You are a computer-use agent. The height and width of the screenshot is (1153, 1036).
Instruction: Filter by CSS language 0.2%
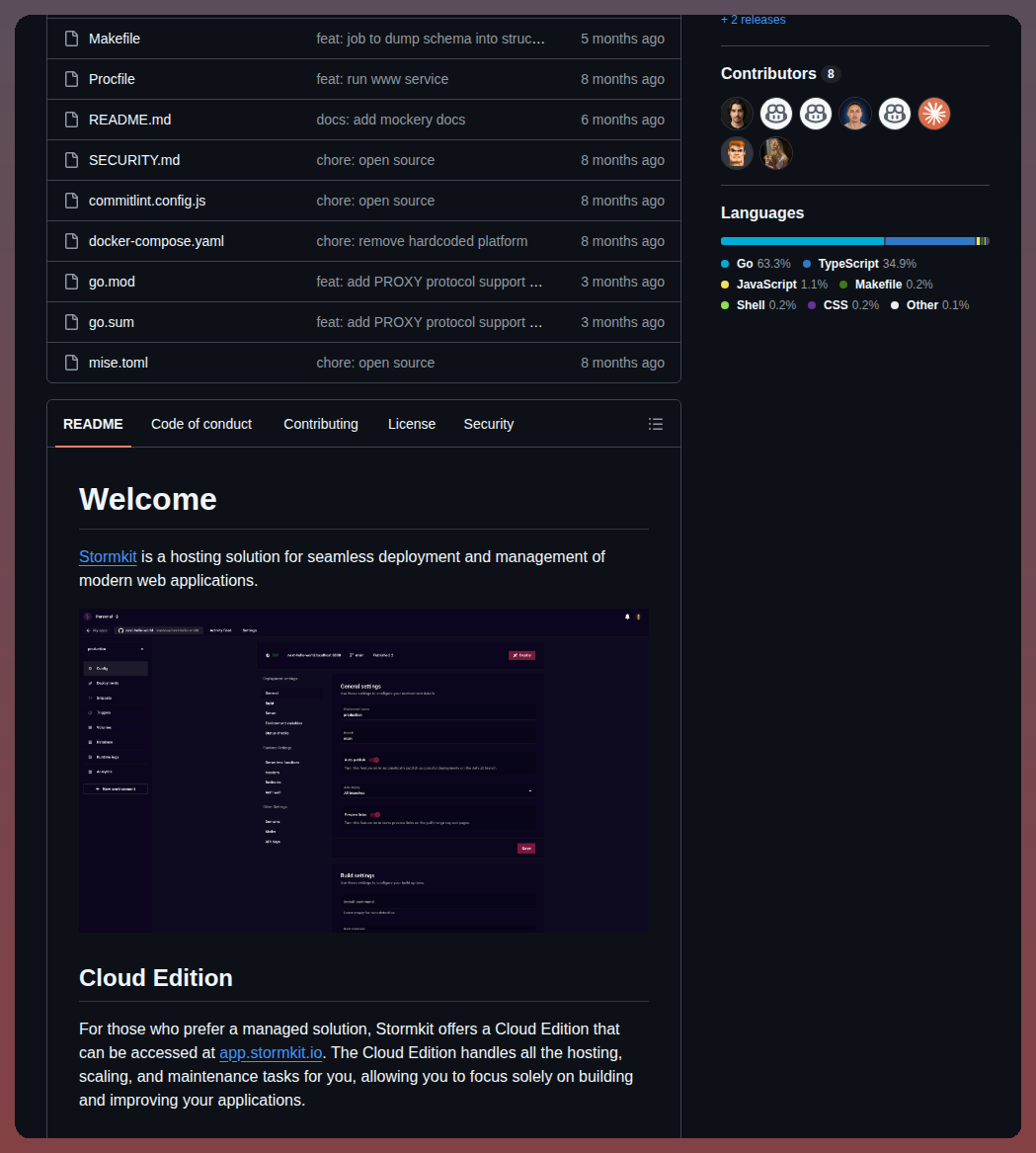tap(843, 305)
